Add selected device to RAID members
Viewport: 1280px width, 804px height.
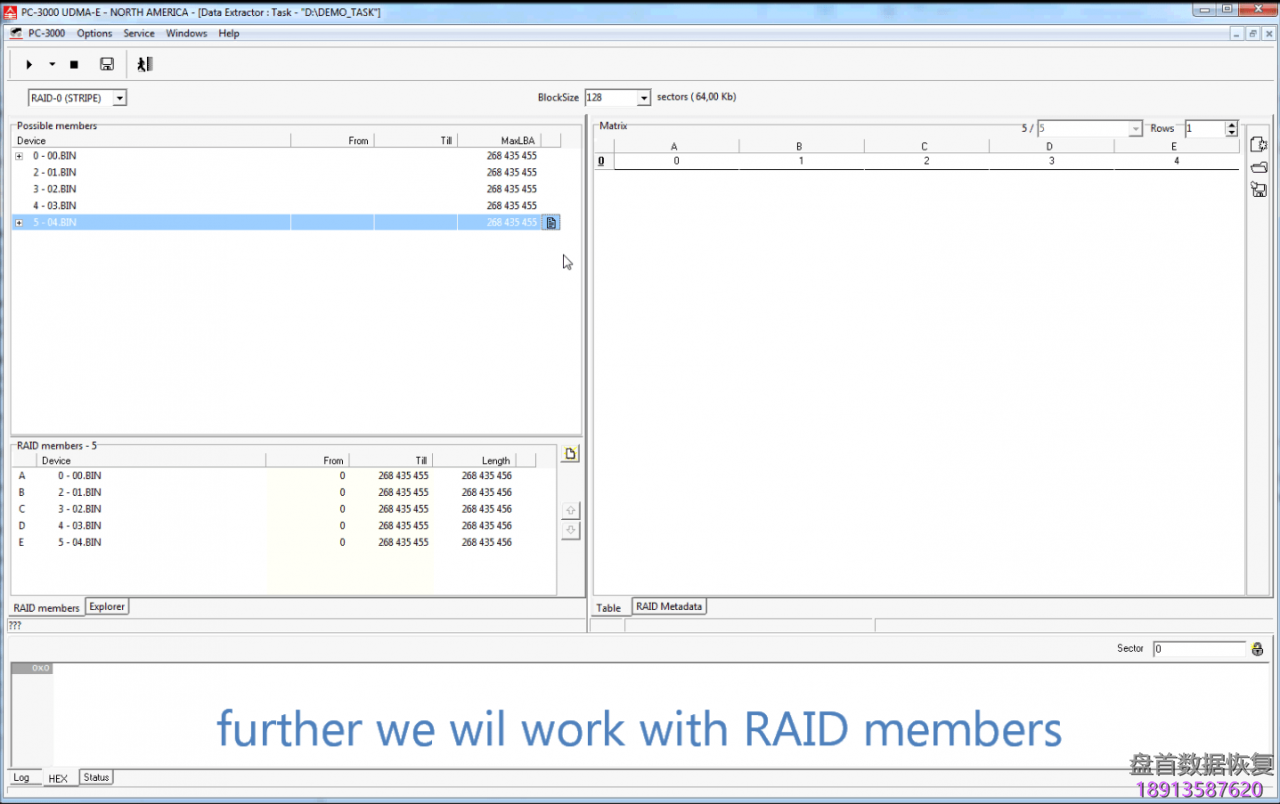click(551, 222)
